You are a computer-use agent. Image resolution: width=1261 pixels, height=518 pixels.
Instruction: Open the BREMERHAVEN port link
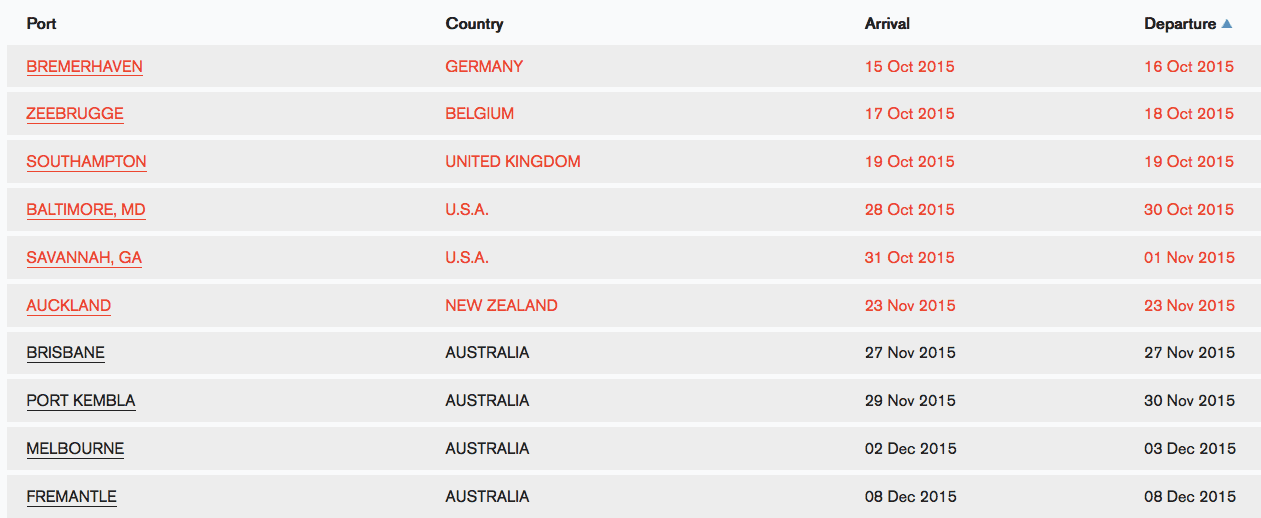point(84,67)
